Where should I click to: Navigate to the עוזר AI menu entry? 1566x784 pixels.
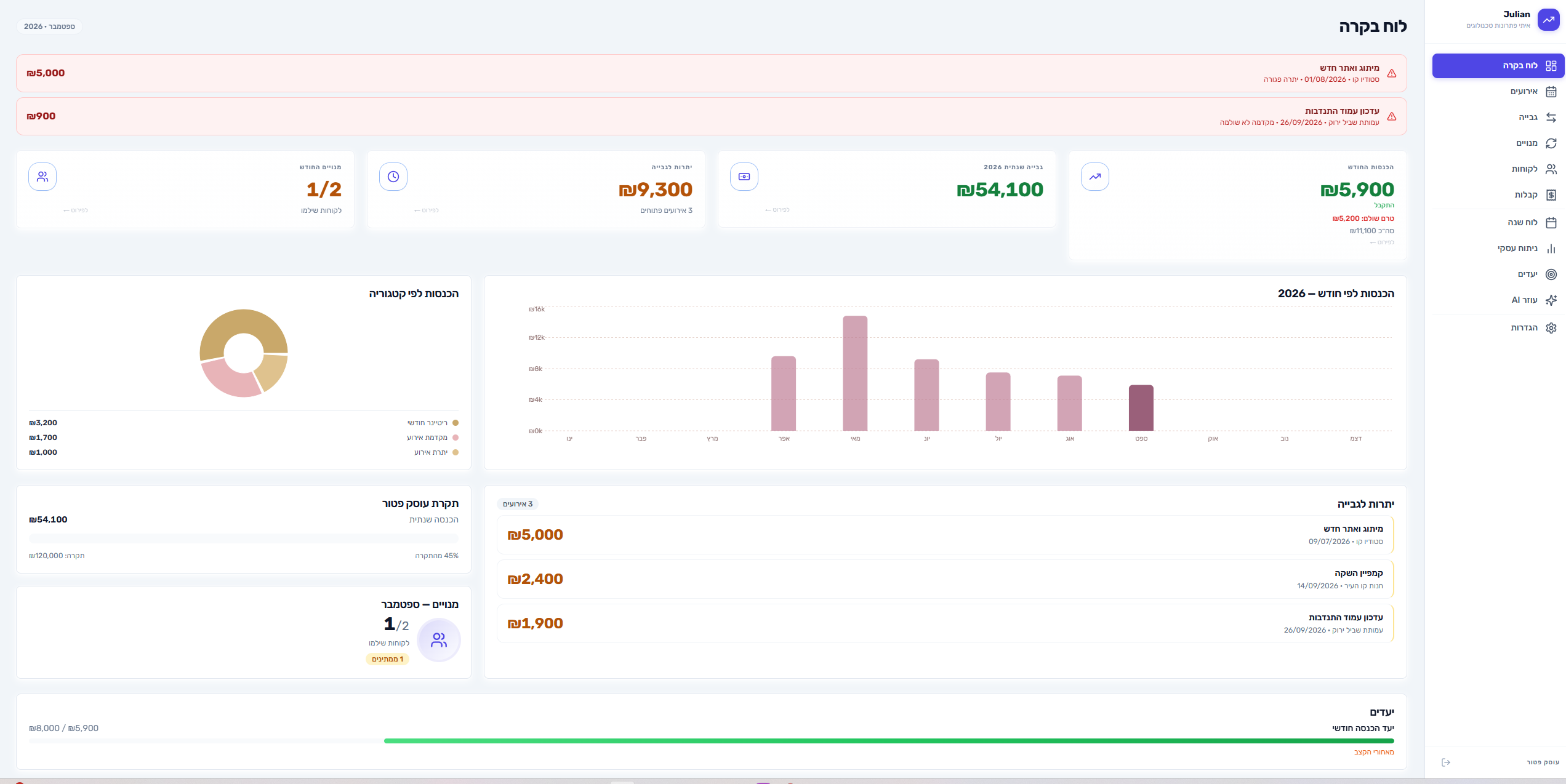point(1498,300)
